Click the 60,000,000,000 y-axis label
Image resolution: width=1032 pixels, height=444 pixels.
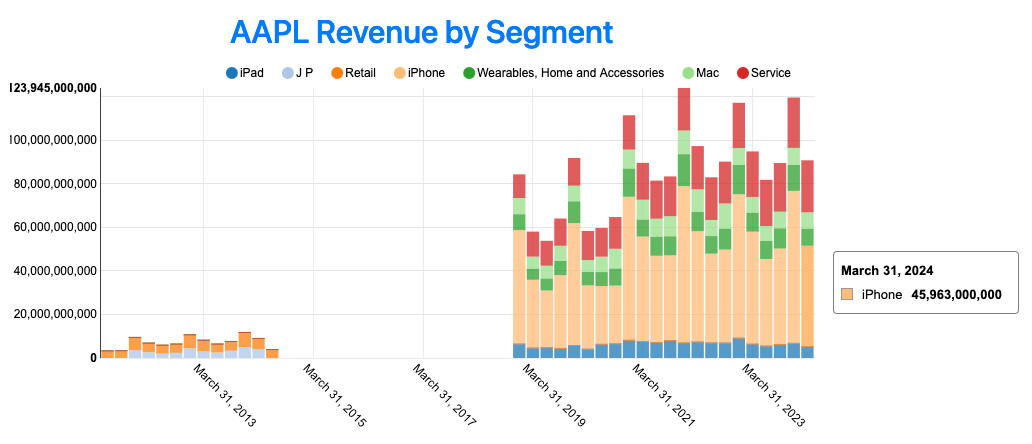(x=55, y=228)
